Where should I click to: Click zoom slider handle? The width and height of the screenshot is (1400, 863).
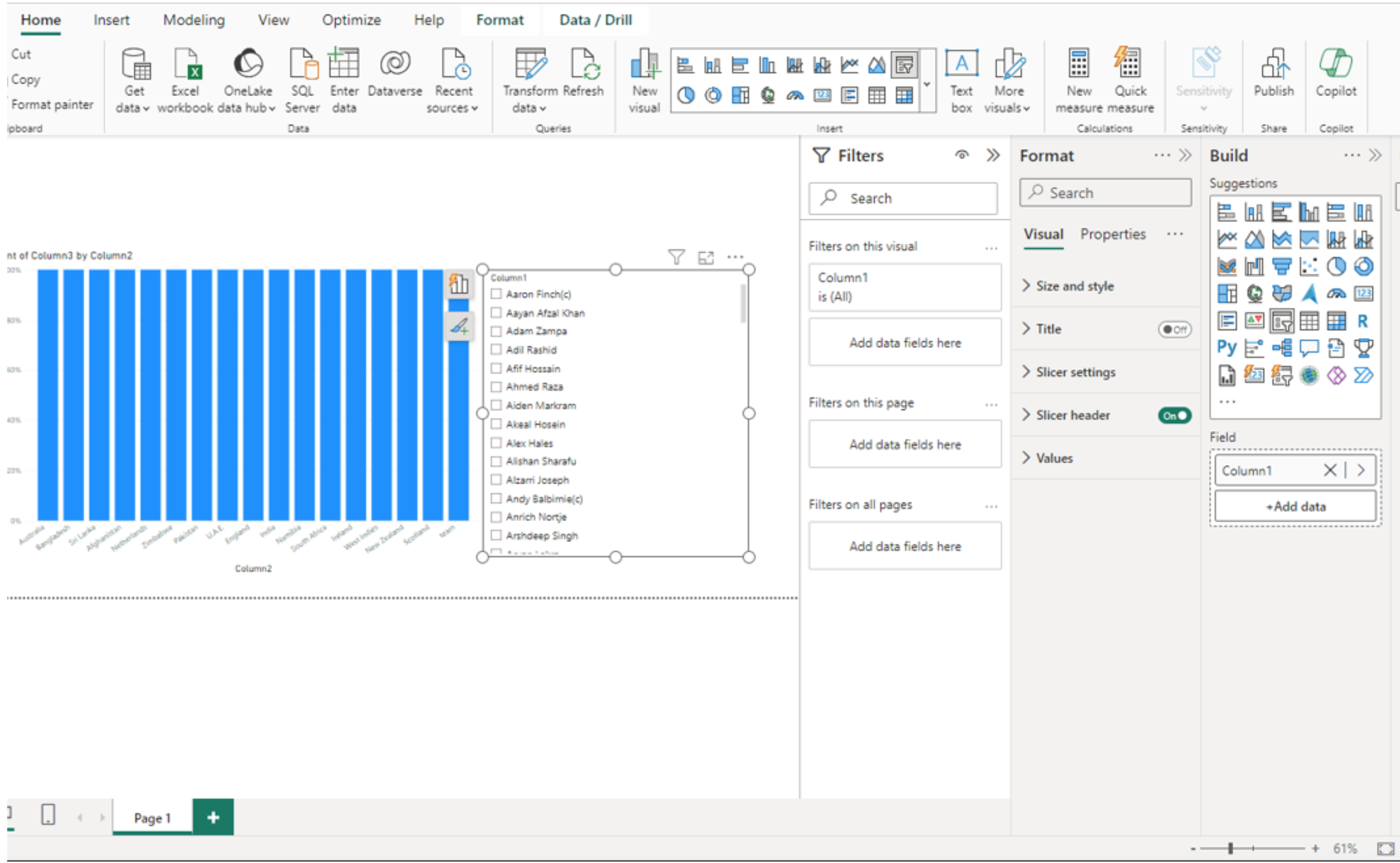coord(1230,848)
